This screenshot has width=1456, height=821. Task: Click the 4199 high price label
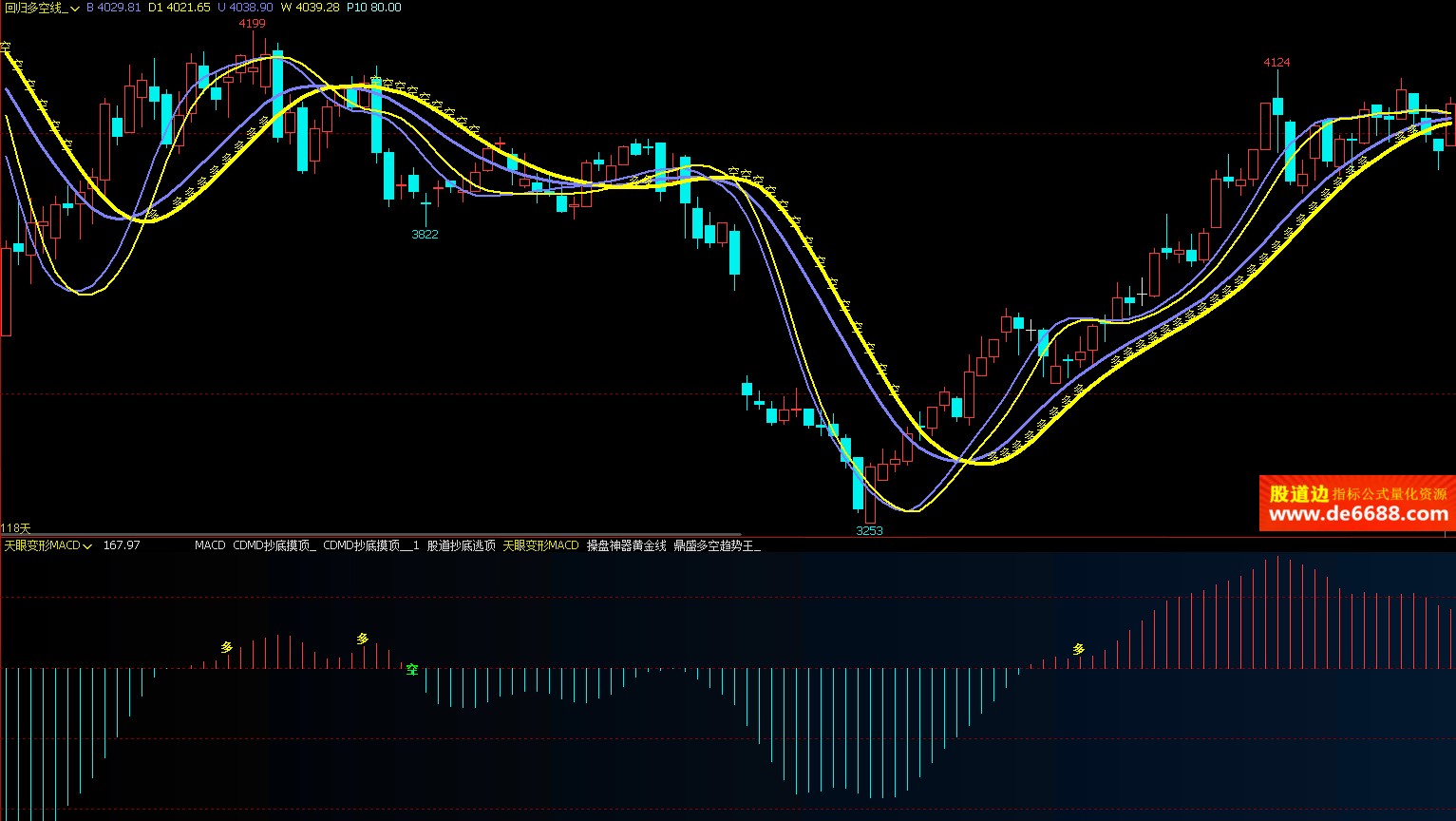tap(252, 24)
